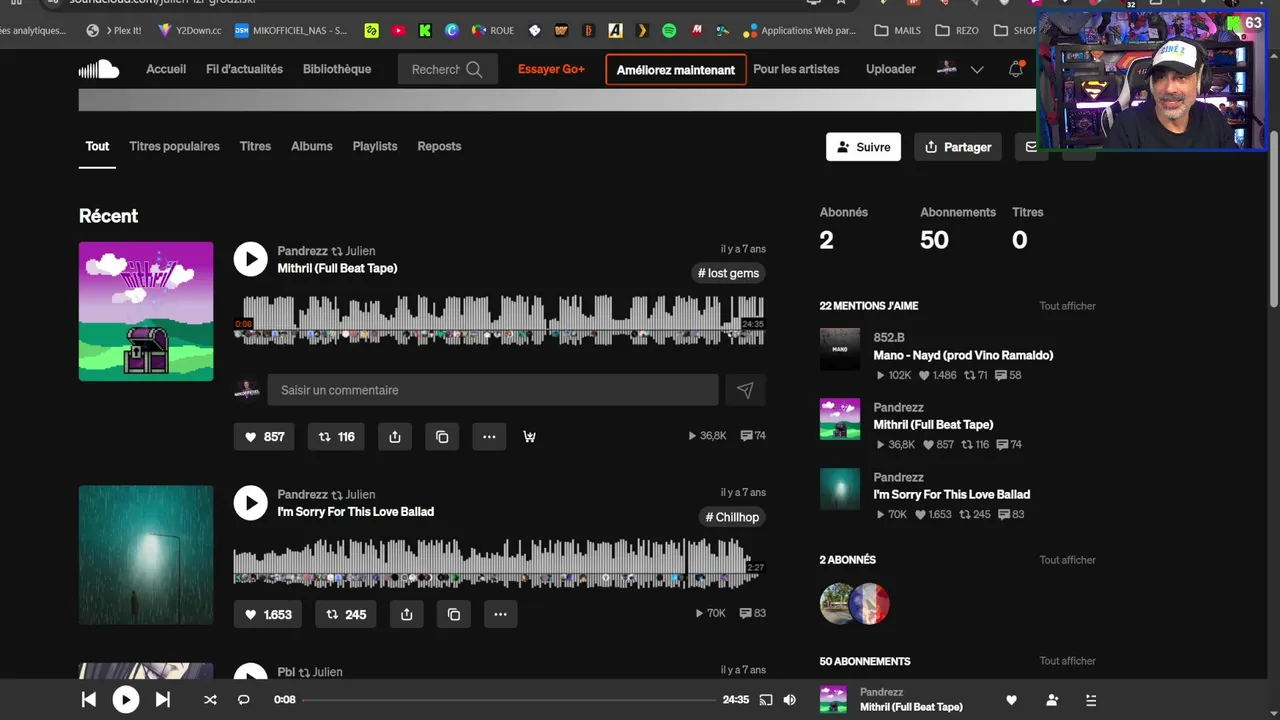Select the Titres tab
1280x720 pixels.
(255, 146)
